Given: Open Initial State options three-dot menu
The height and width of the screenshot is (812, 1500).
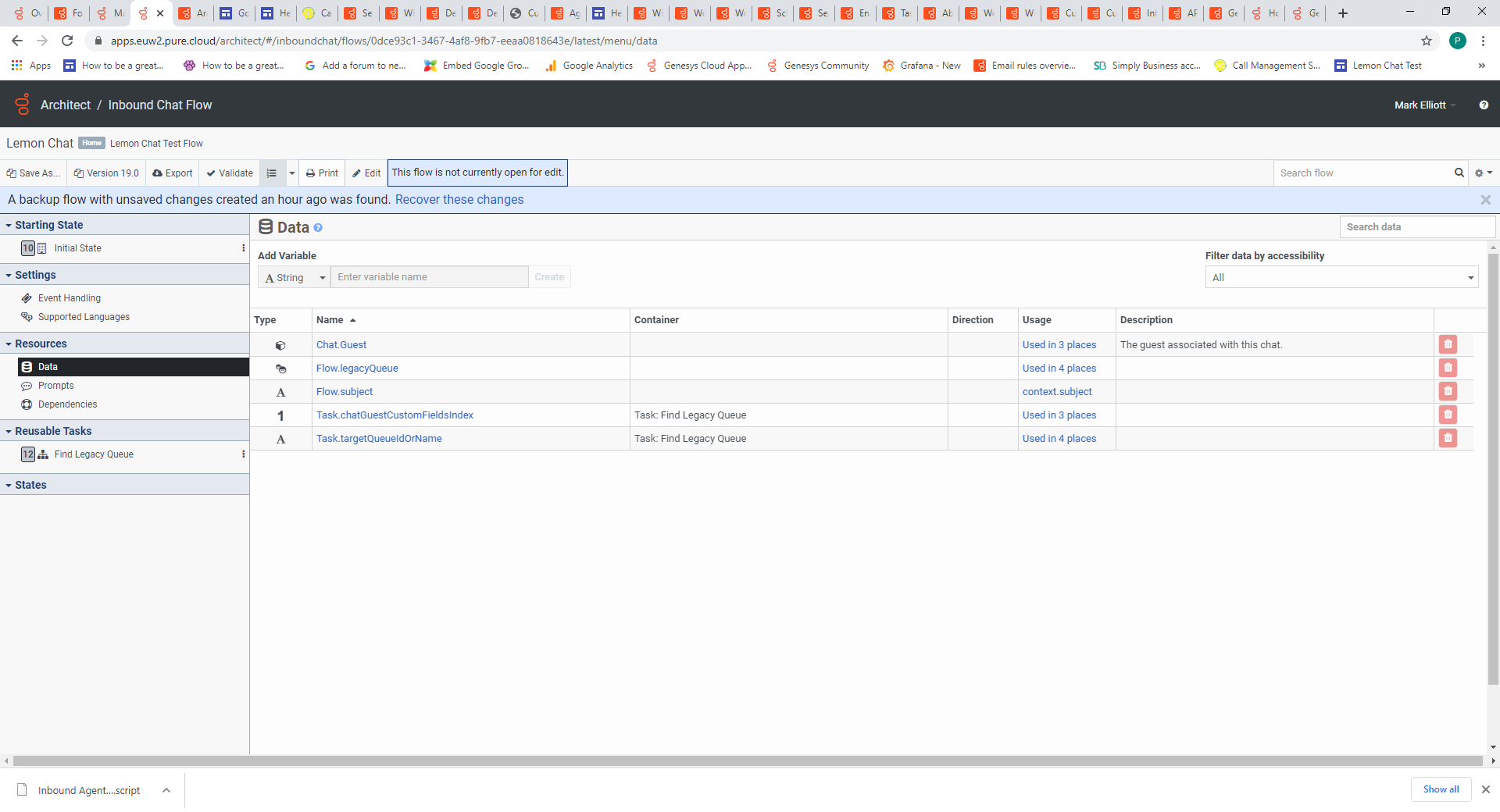Looking at the screenshot, I should pos(243,248).
